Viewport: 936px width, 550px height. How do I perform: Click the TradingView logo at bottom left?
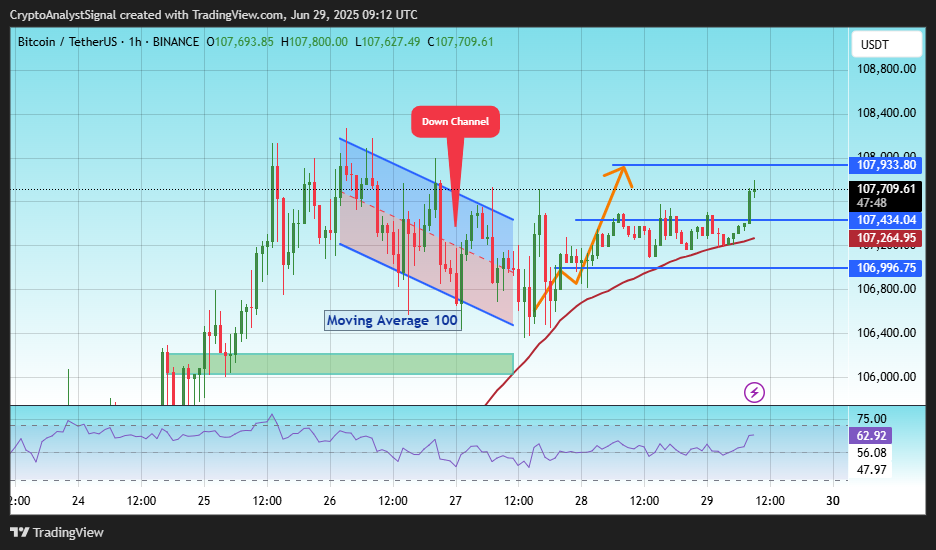pyautogui.click(x=57, y=532)
